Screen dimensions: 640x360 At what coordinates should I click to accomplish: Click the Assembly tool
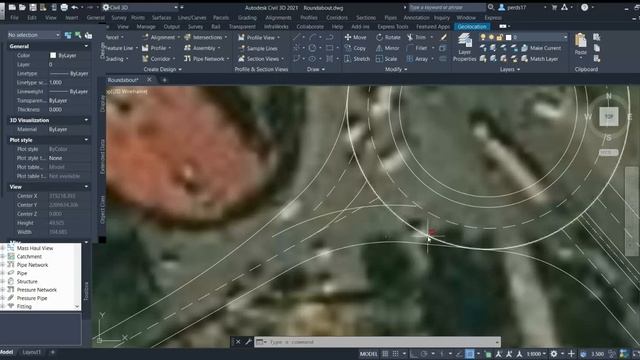coord(202,48)
